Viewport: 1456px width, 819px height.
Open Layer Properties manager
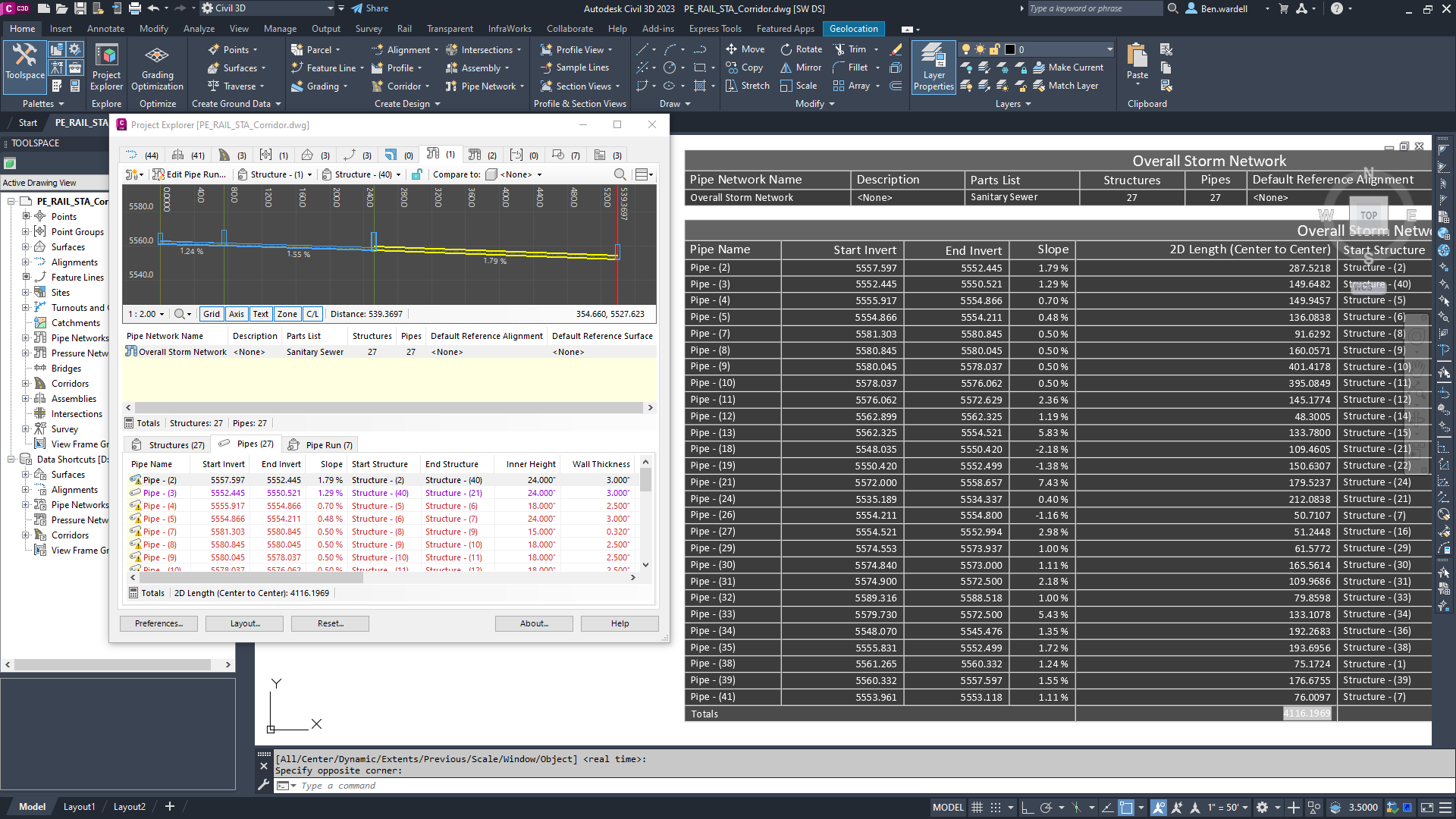click(934, 67)
